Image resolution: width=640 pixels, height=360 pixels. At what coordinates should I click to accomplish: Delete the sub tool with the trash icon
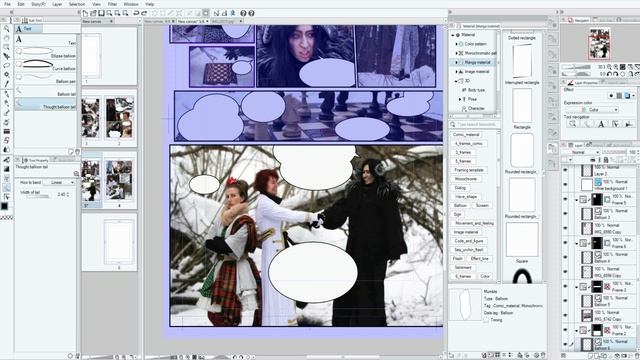[x=77, y=152]
